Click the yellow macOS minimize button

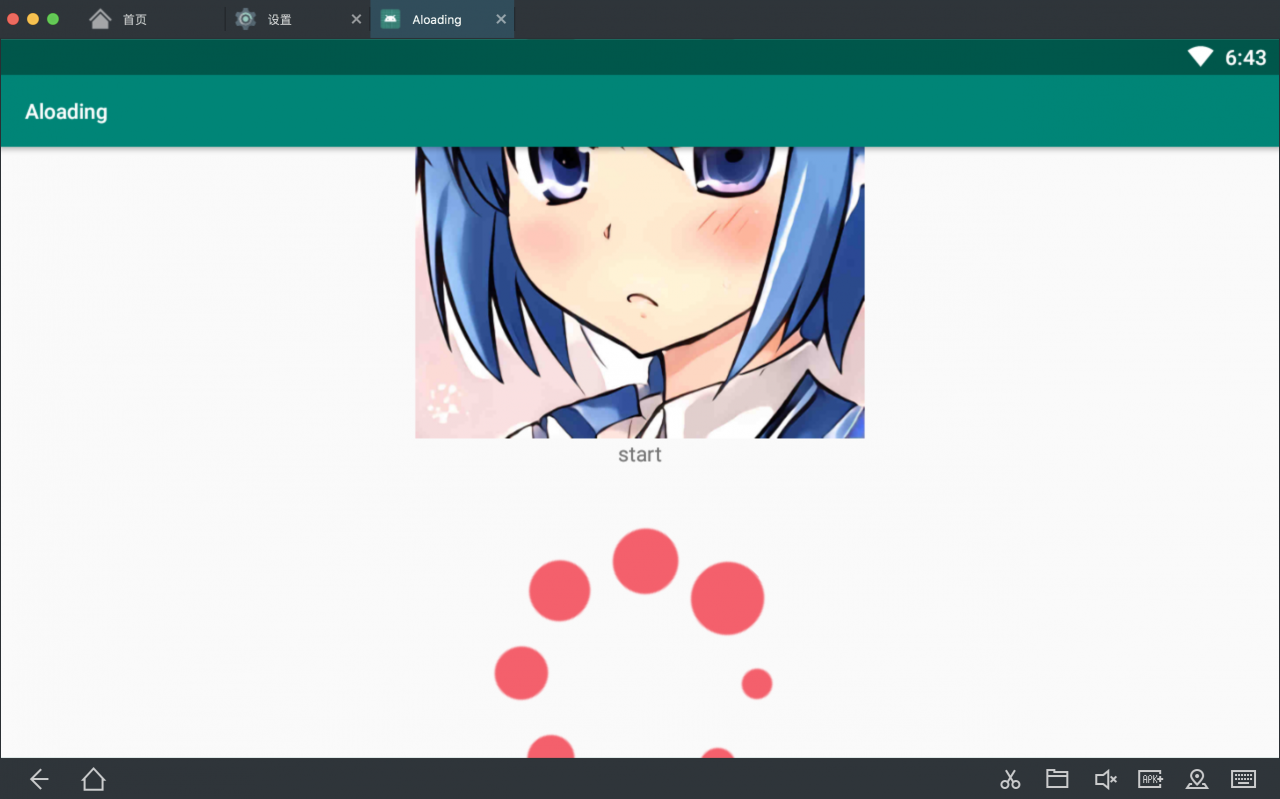click(33, 19)
